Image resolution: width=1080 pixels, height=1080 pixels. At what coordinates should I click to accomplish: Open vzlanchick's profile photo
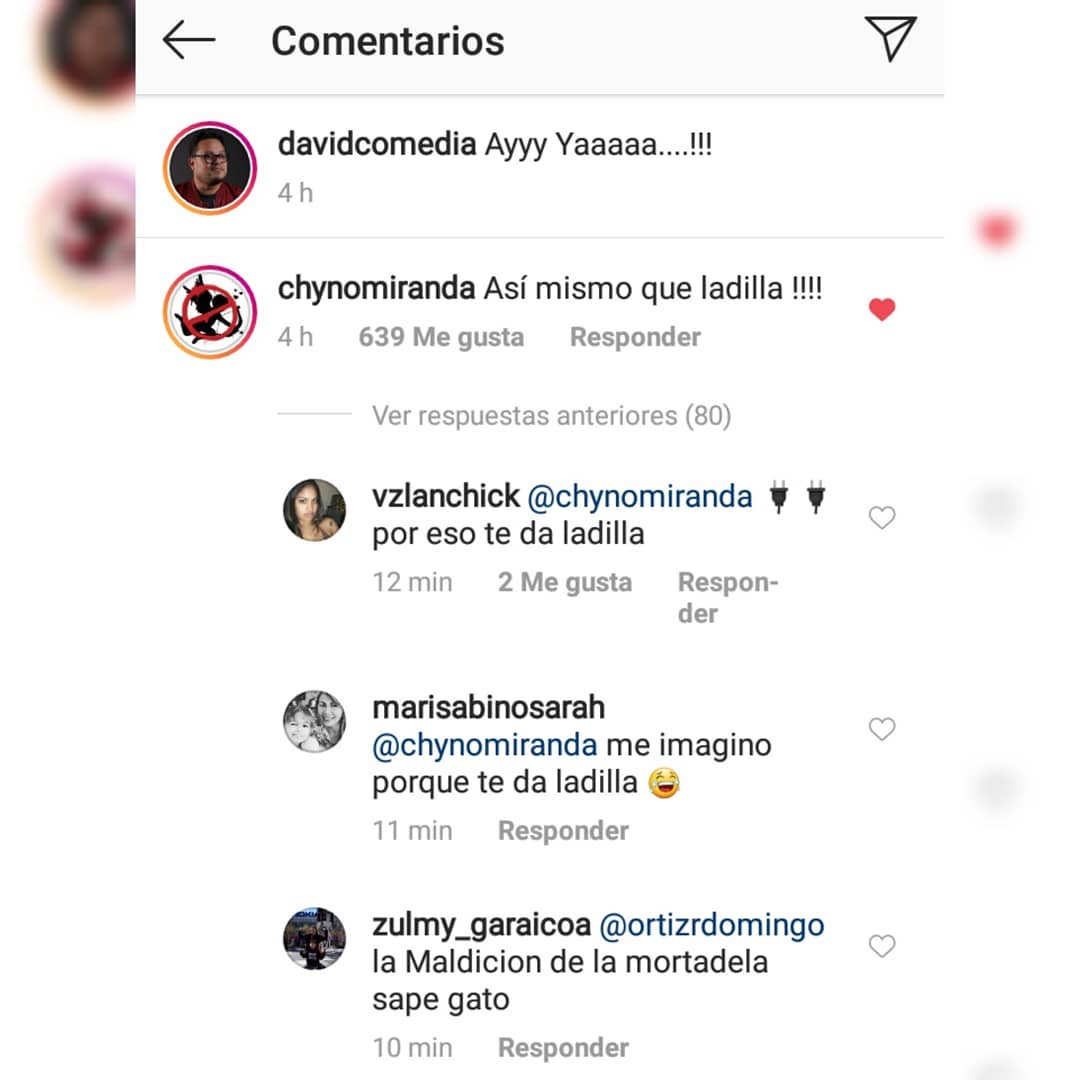coord(315,510)
